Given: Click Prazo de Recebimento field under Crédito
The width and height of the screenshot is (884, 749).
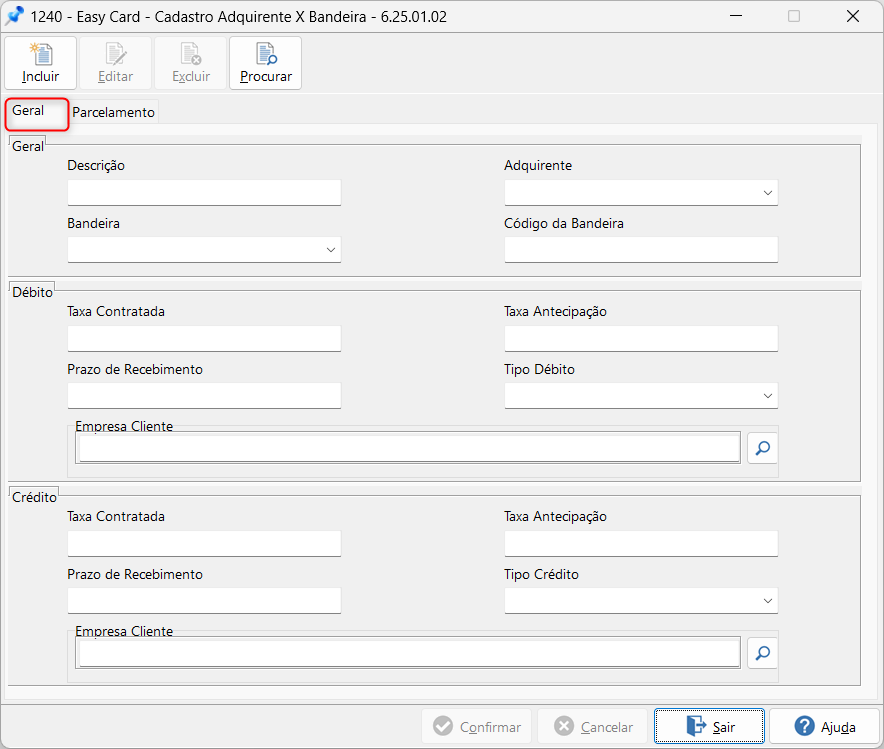Looking at the screenshot, I should [204, 601].
